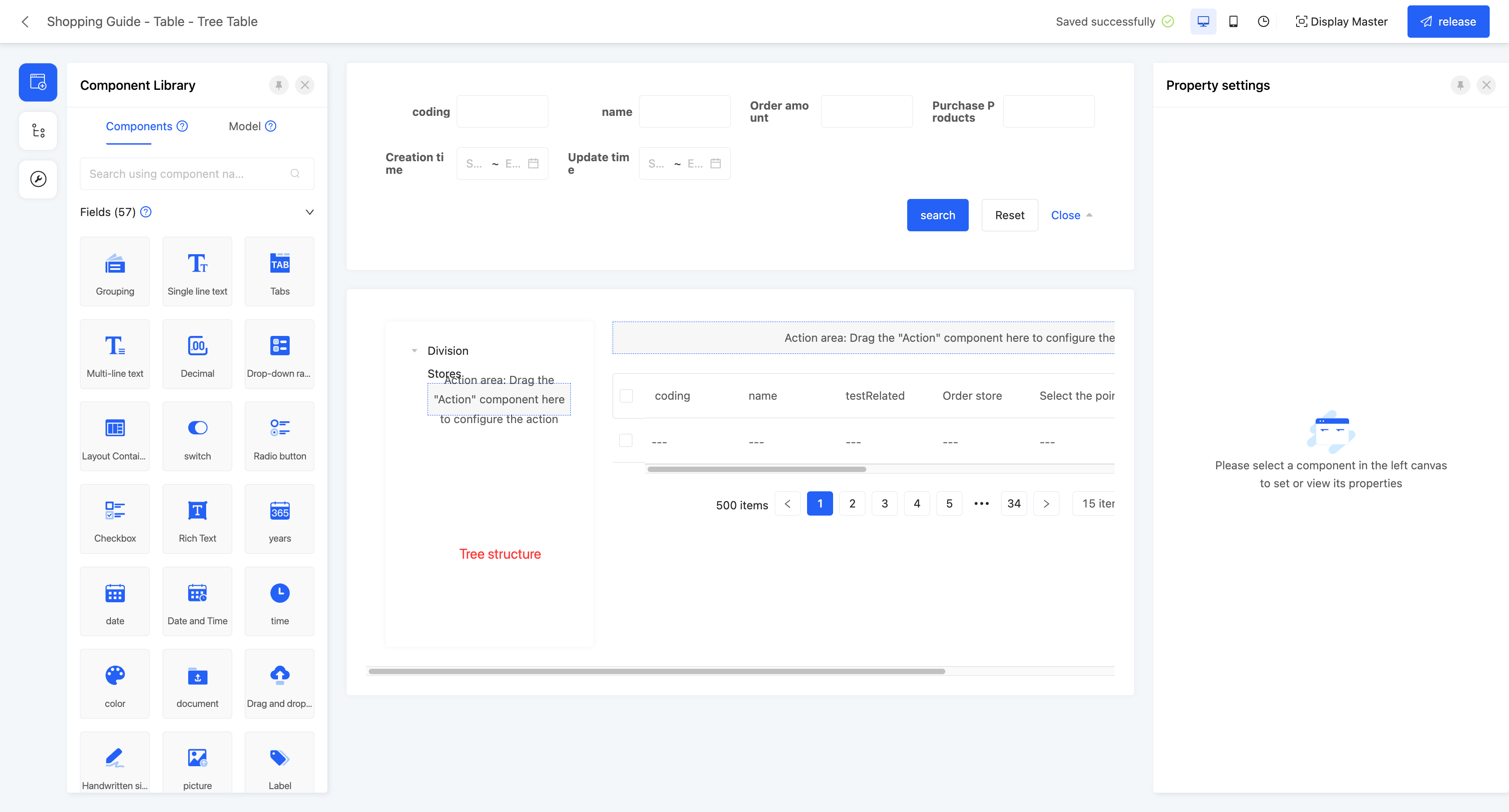This screenshot has height=812, width=1509.
Task: Collapse the Division tree node
Action: click(x=414, y=351)
